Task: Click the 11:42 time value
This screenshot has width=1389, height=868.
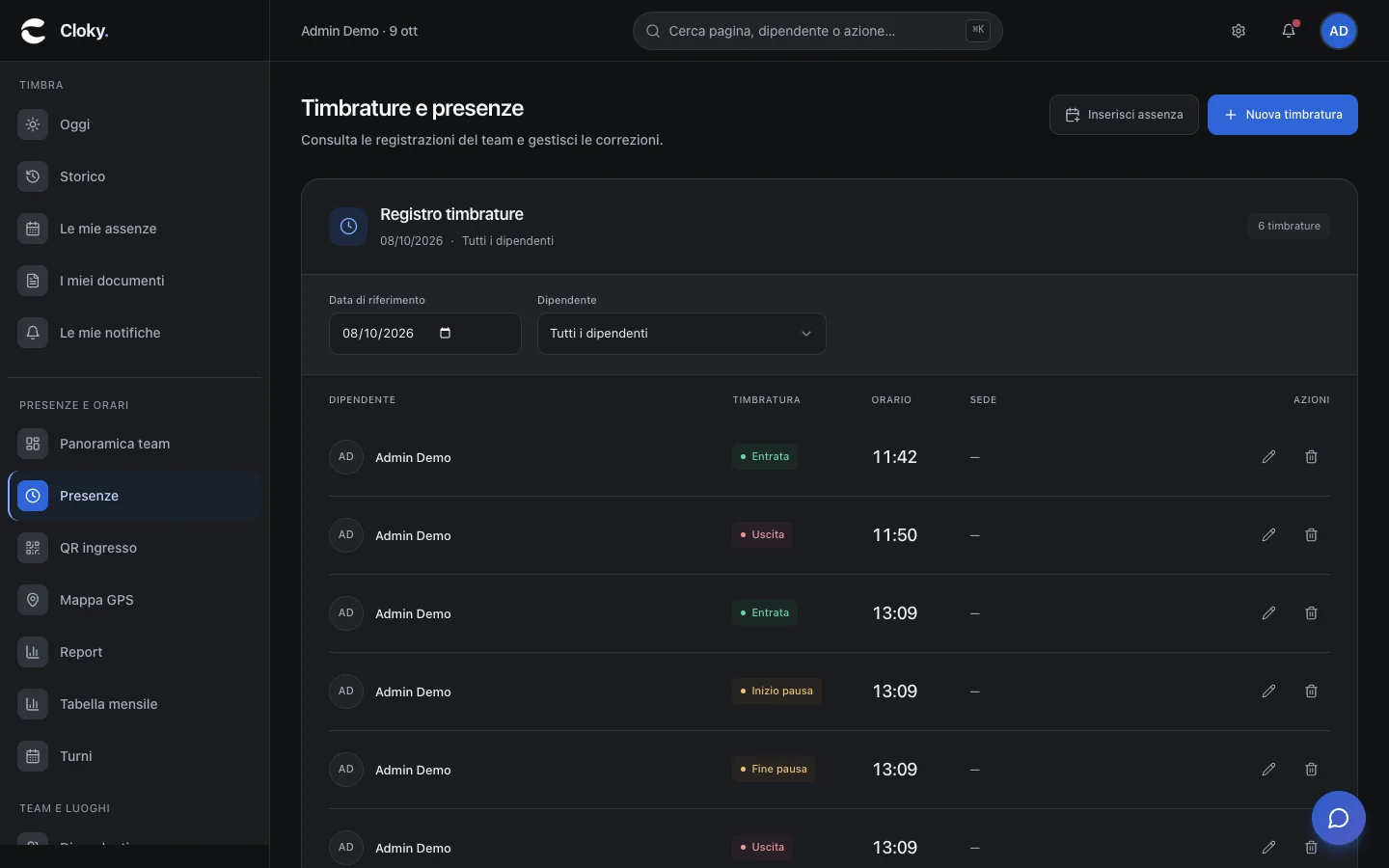Action: coord(895,457)
